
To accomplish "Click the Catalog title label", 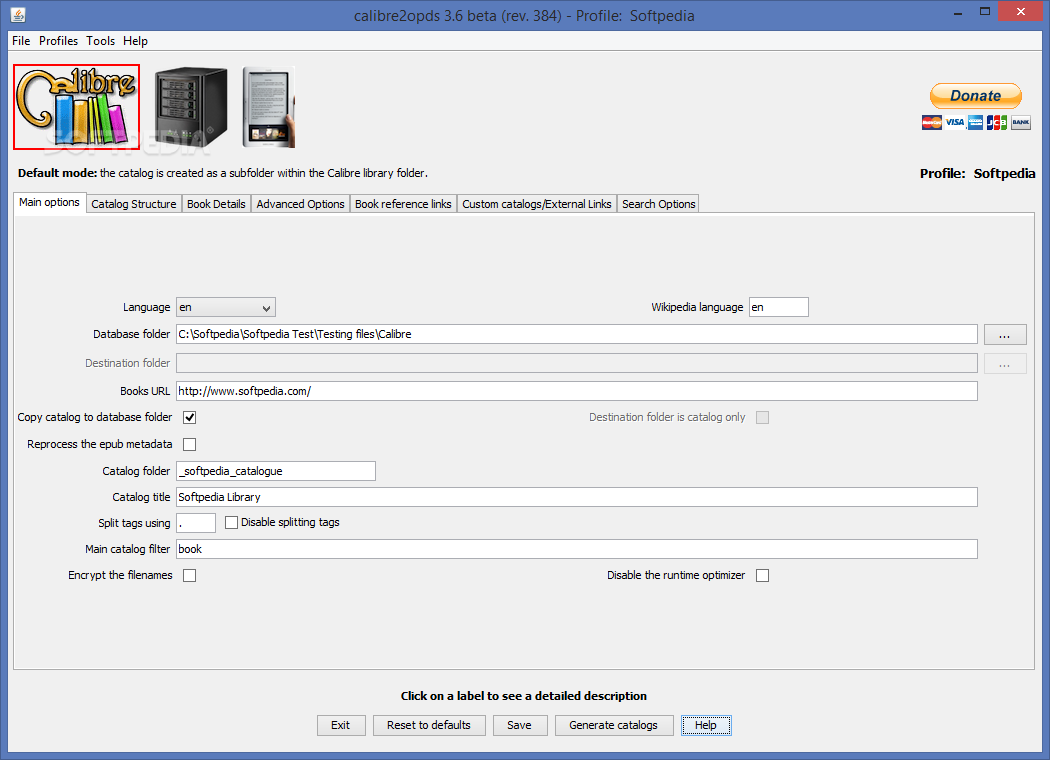I will pos(141,497).
